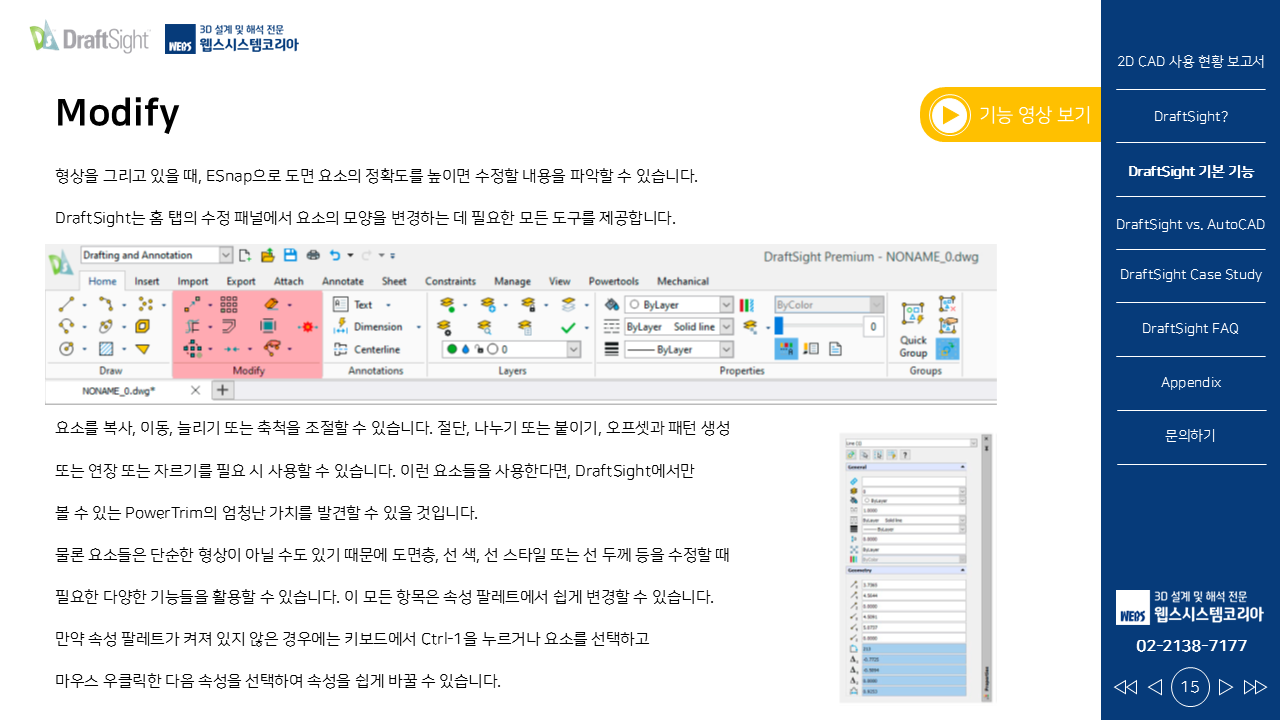The width and height of the screenshot is (1280, 720).
Task: Jump to the first page double arrow
Action: 1126,687
